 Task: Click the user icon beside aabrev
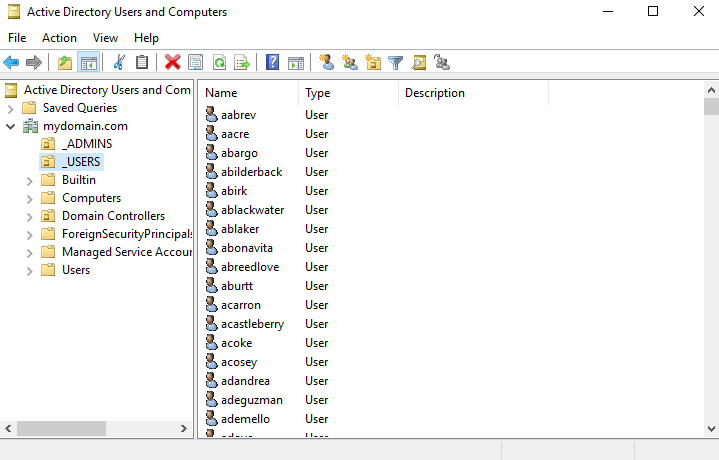pyautogui.click(x=211, y=115)
